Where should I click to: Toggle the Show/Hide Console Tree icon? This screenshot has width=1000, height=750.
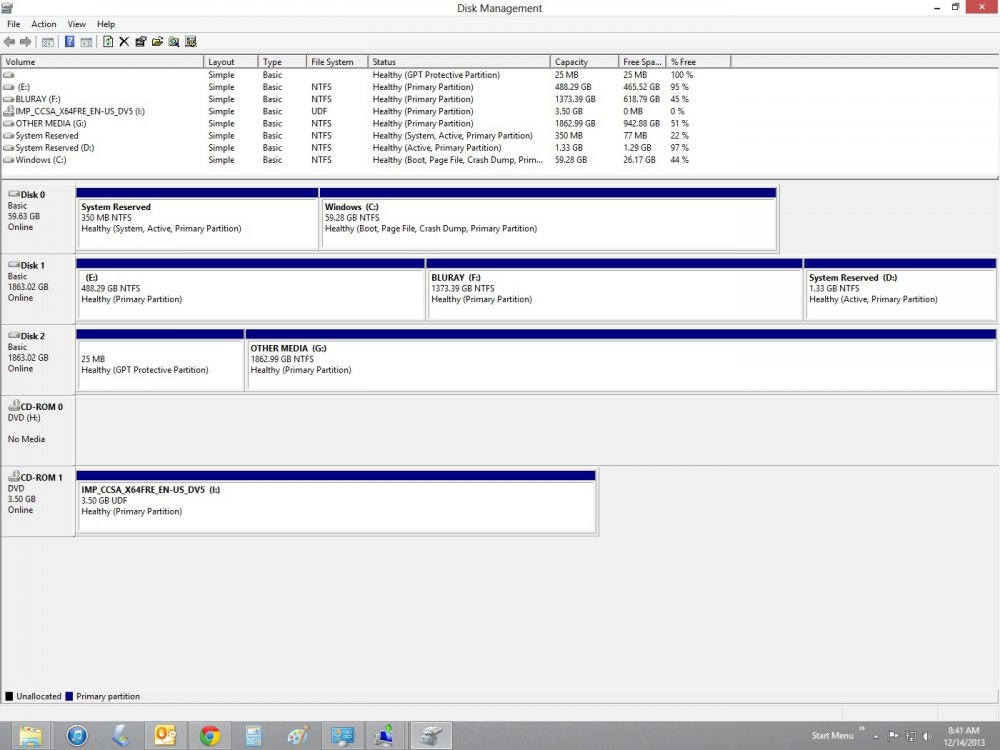pos(47,41)
